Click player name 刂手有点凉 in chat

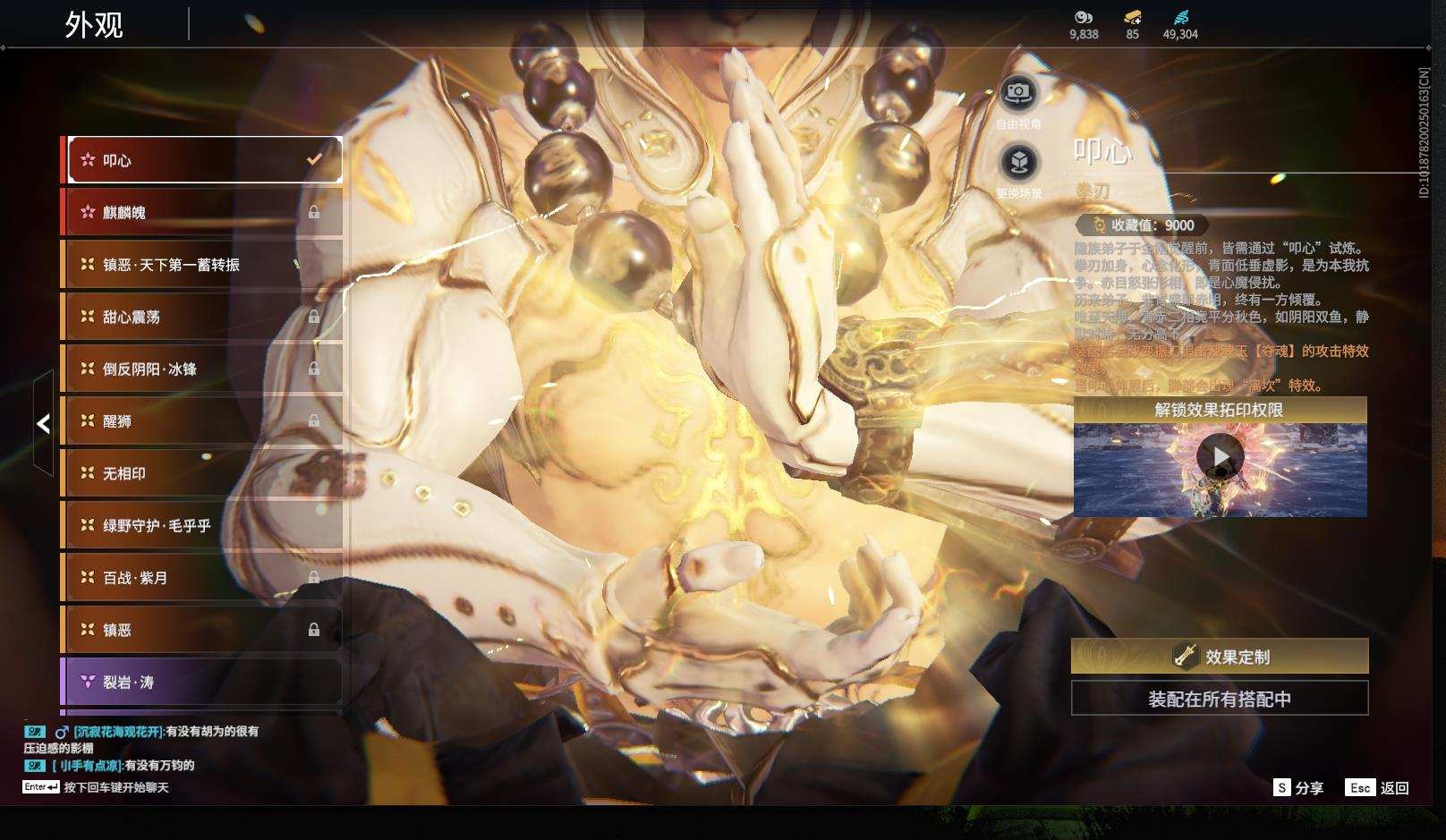tap(87, 766)
